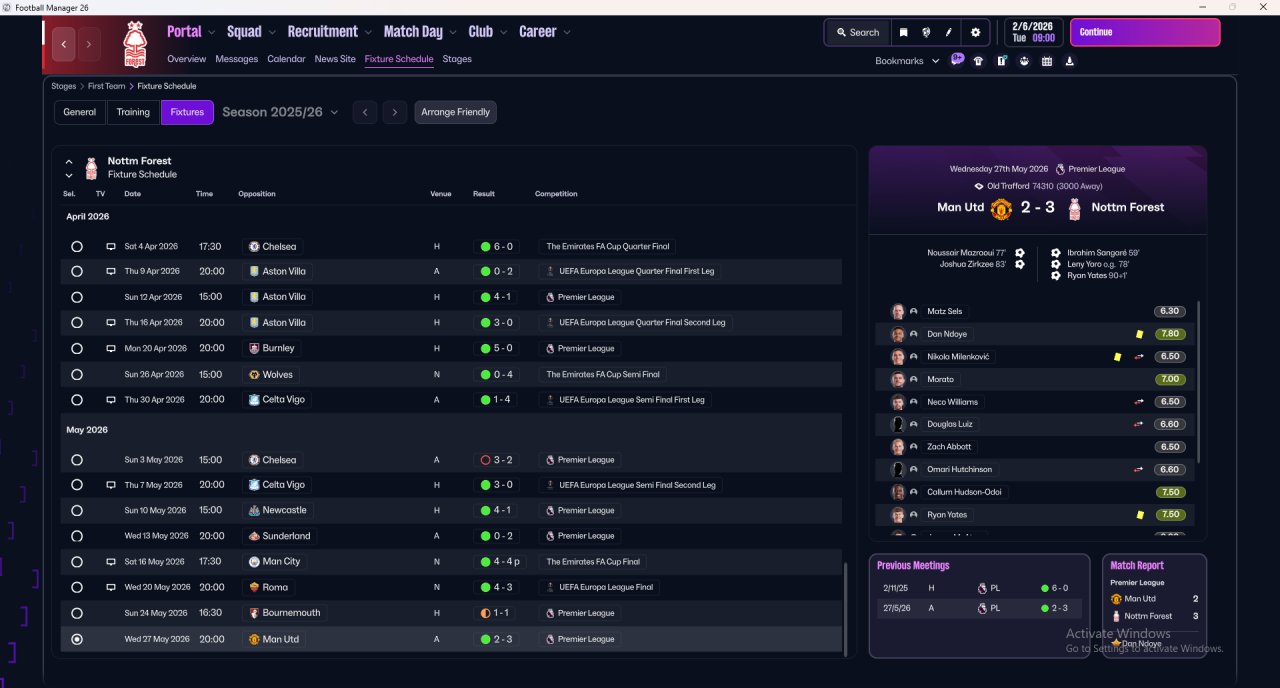1280x688 pixels.
Task: Select the radio button for Roma fixture
Action: point(77,587)
